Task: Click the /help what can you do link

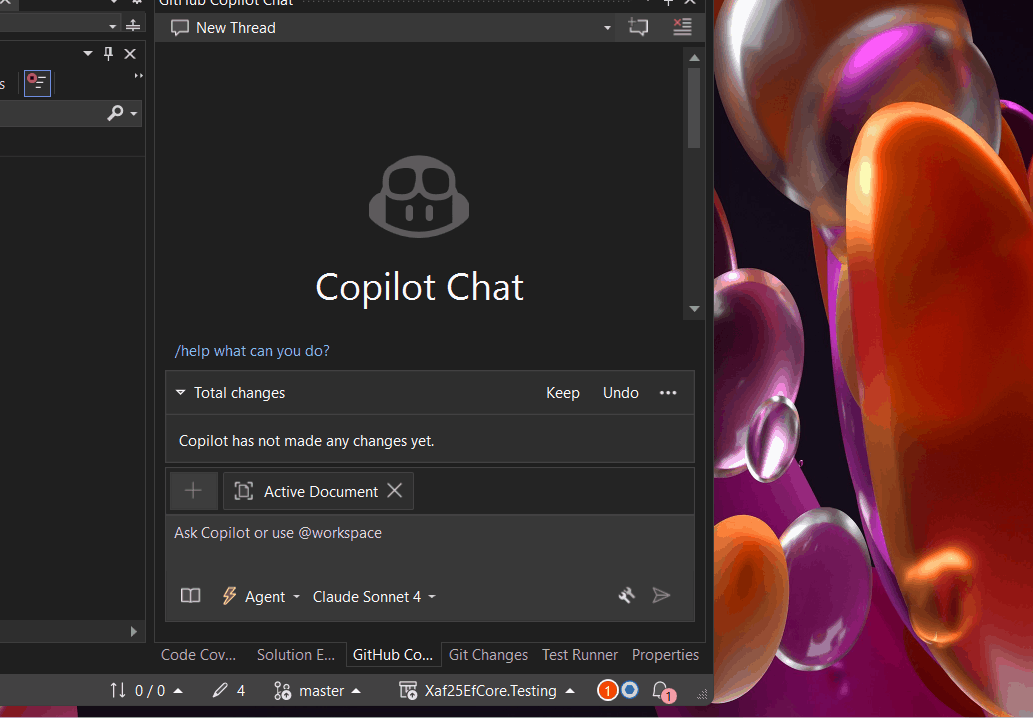Action: (252, 350)
